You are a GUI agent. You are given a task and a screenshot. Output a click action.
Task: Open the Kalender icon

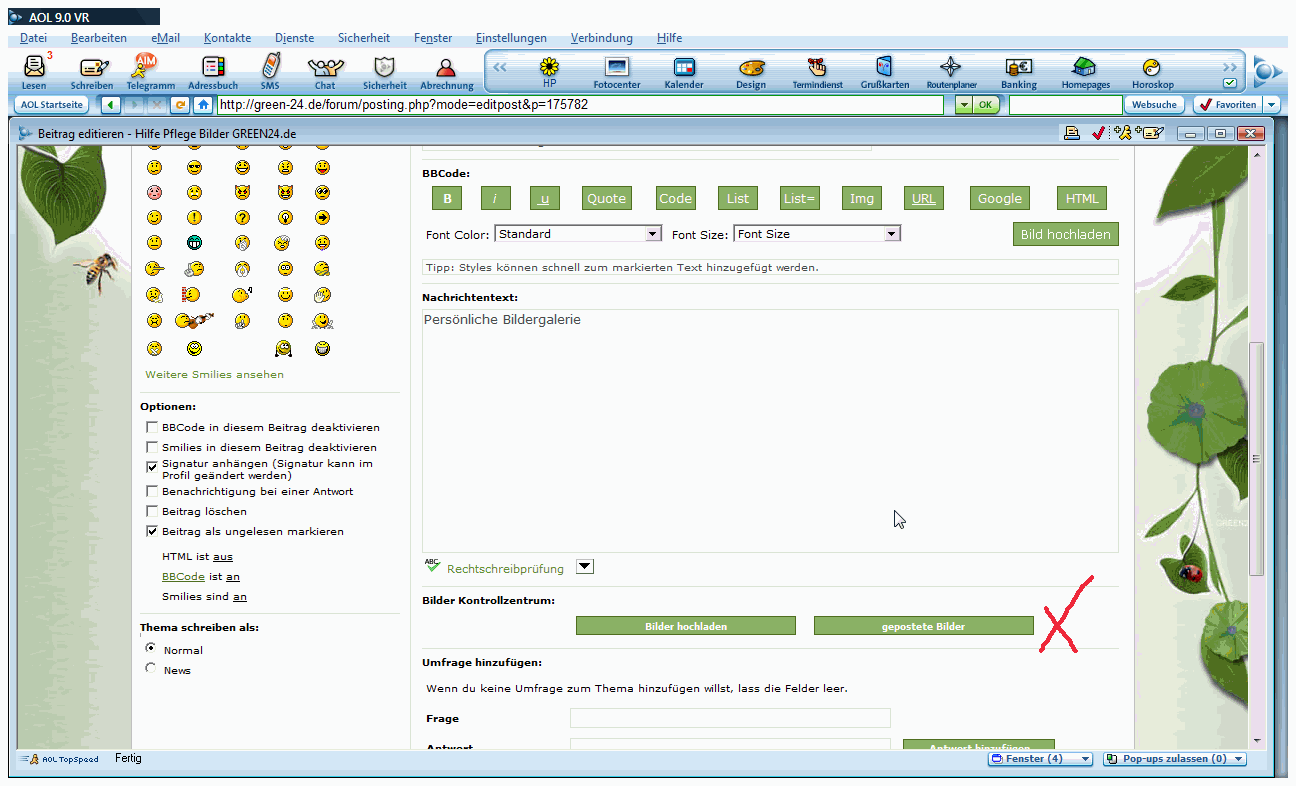pyautogui.click(x=684, y=68)
